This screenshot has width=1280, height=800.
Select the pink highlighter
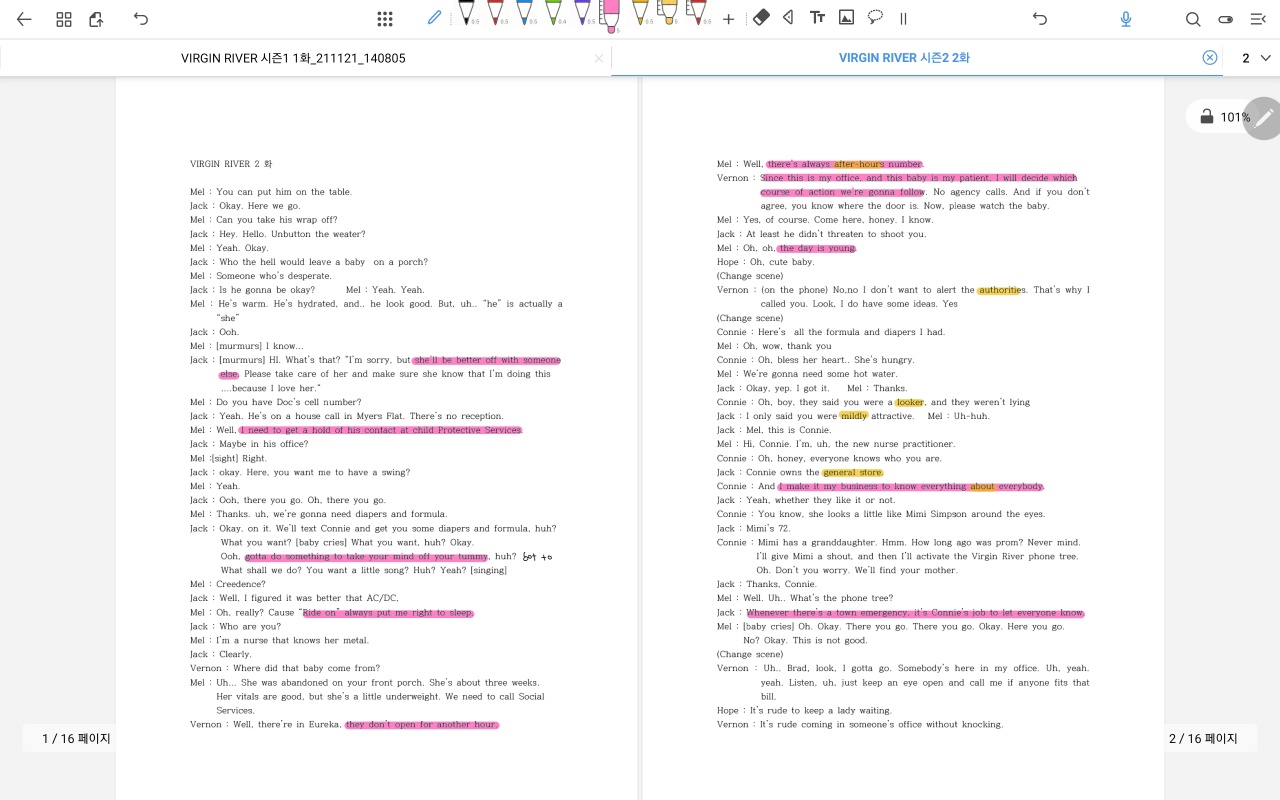pos(610,15)
